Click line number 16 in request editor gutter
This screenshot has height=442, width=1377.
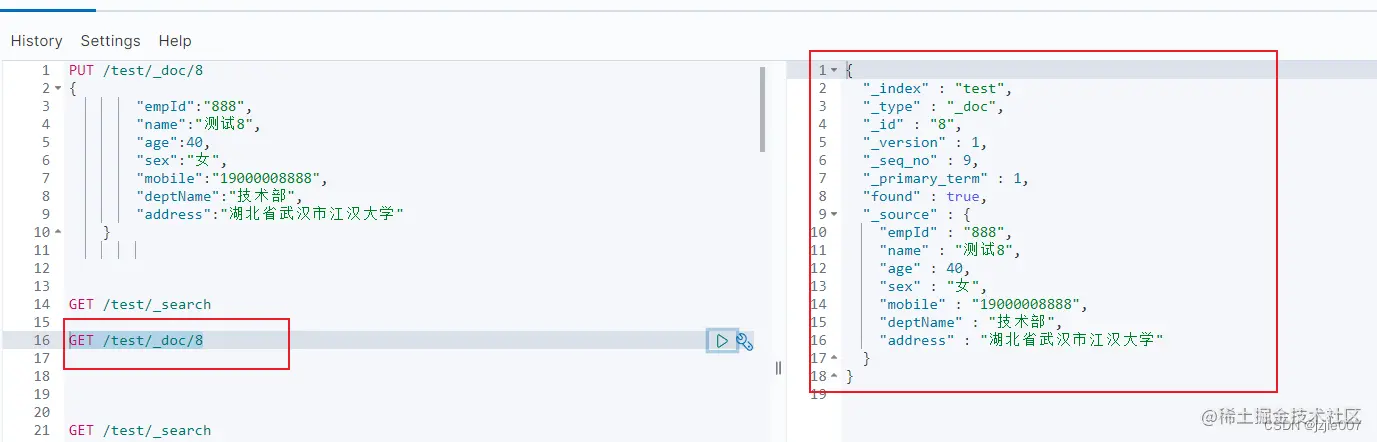tap(41, 341)
